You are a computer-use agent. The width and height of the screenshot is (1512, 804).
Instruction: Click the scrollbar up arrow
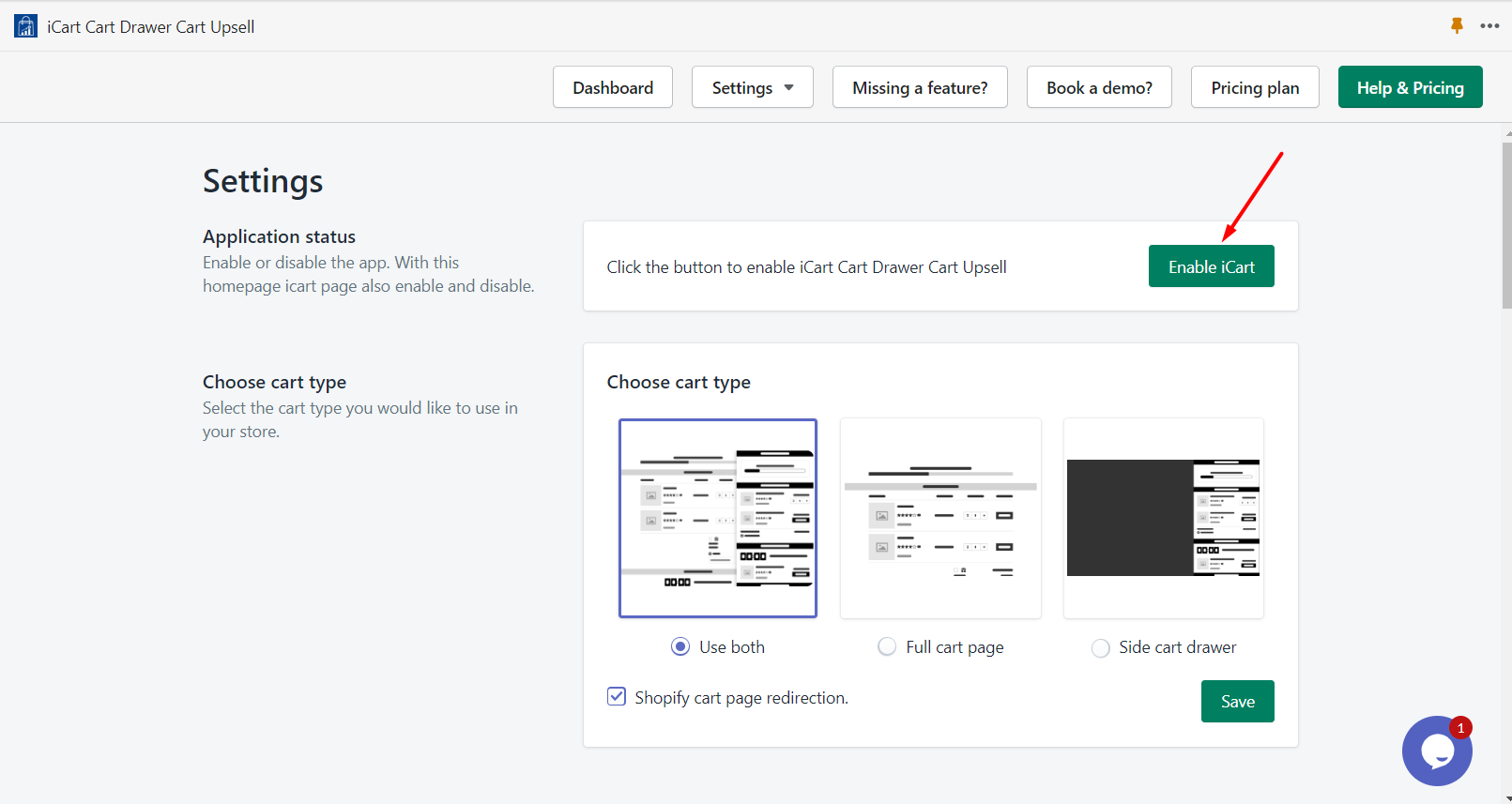tap(1506, 134)
